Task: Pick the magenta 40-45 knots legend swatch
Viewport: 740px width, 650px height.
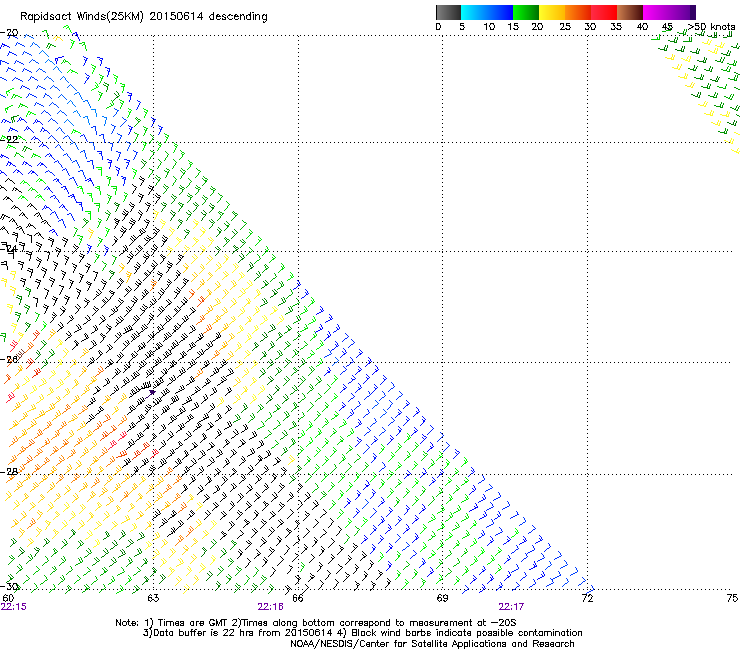Action: [x=656, y=12]
